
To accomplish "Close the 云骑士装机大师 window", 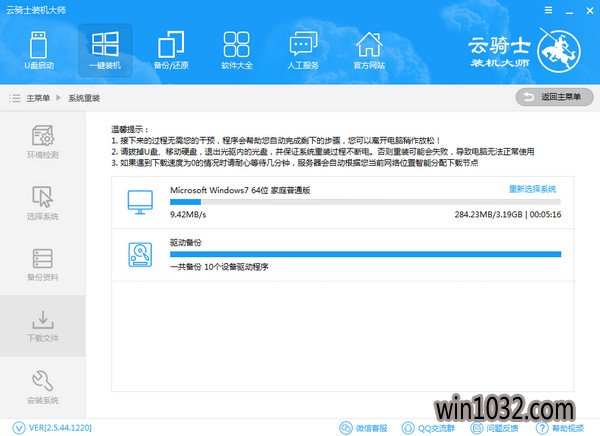I will [x=590, y=11].
